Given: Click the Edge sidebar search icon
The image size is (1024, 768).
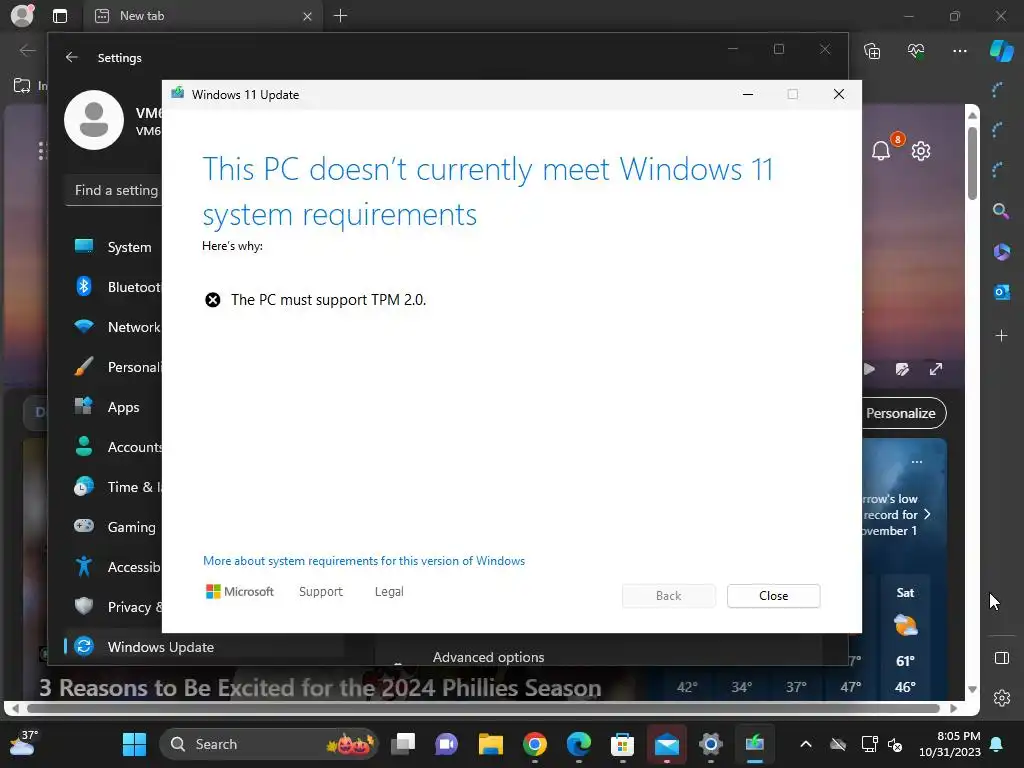Looking at the screenshot, I should [x=1000, y=210].
